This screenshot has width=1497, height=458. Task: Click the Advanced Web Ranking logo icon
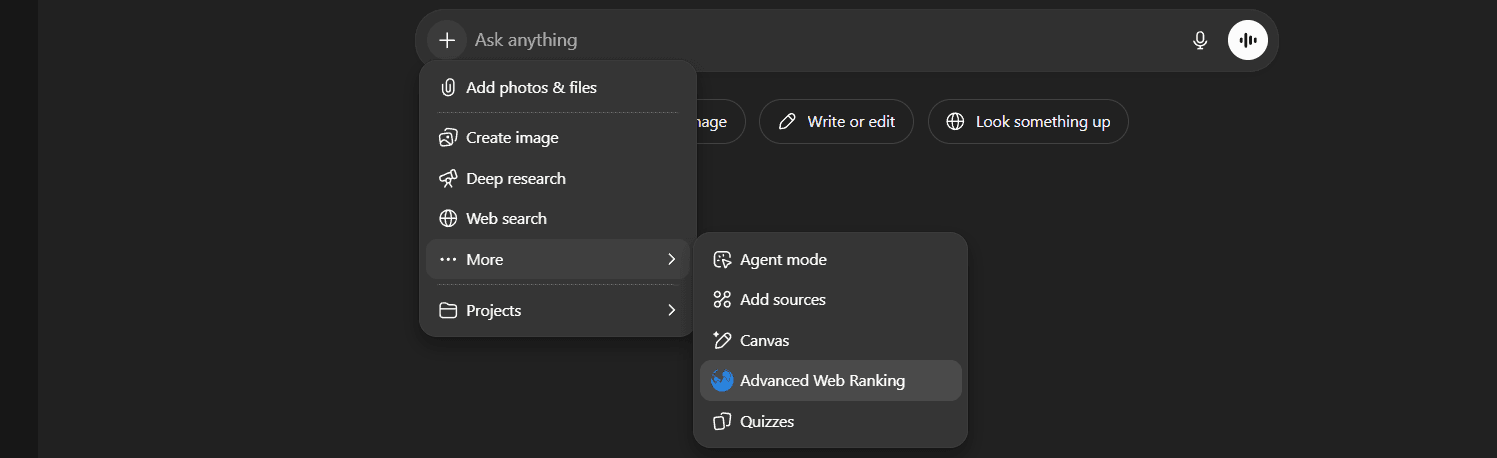(722, 380)
